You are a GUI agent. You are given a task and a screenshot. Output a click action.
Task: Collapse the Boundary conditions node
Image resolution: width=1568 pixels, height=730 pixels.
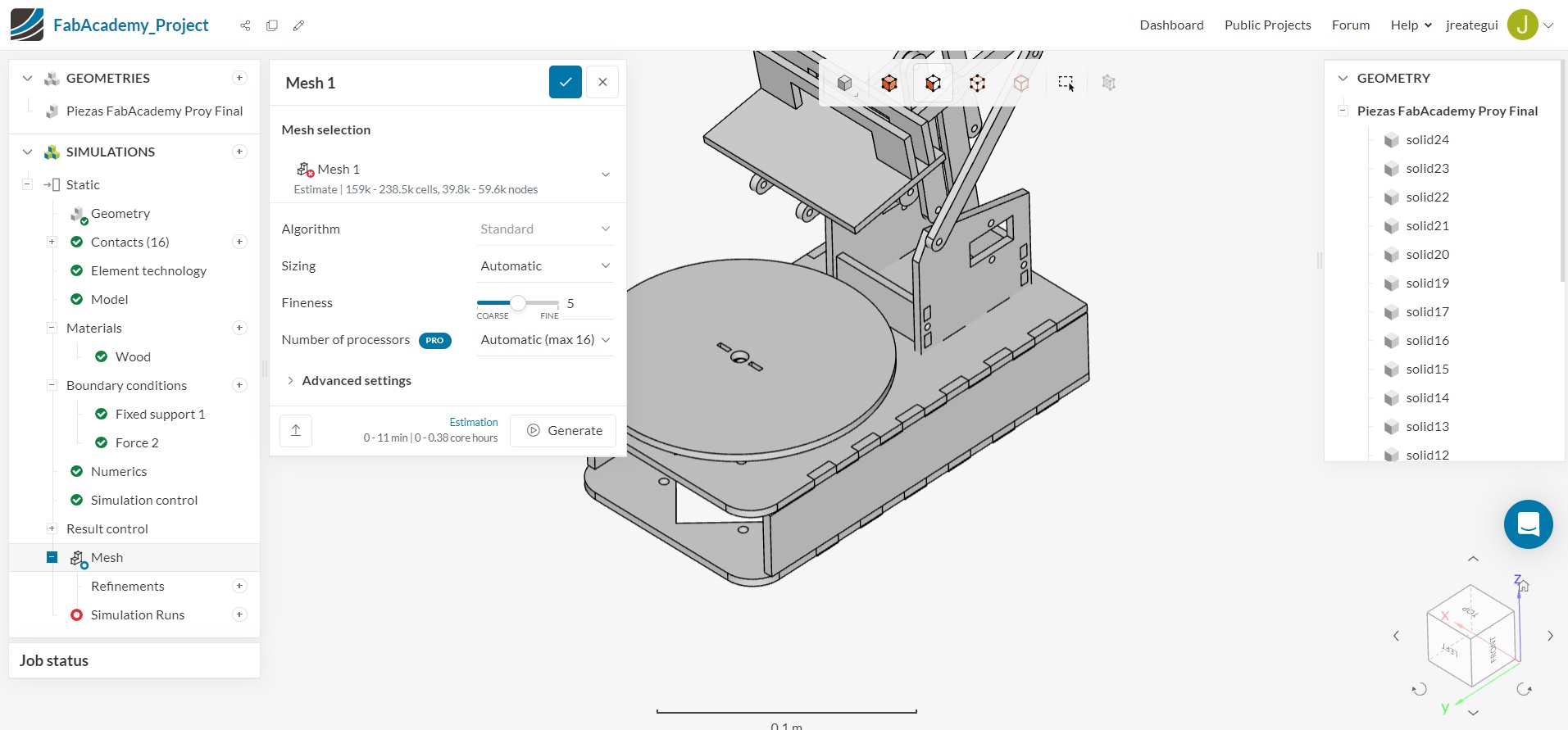tap(52, 385)
